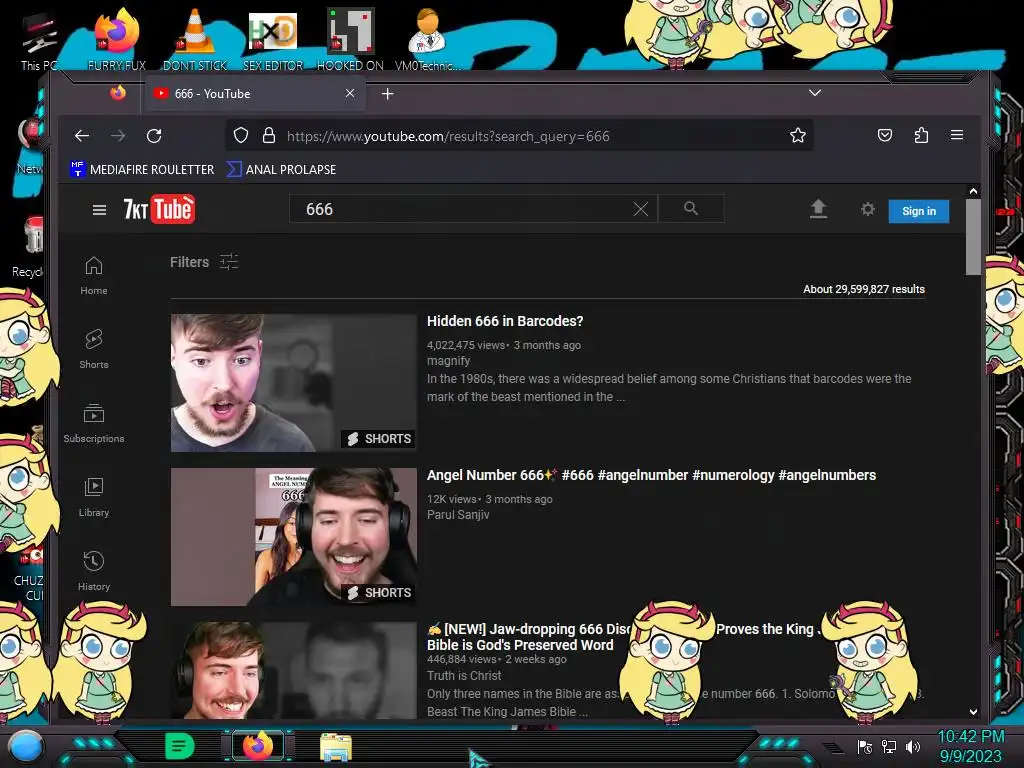Open the MEDIAFIRE ROULETTER bookmark
1024x768 pixels.
coord(142,169)
